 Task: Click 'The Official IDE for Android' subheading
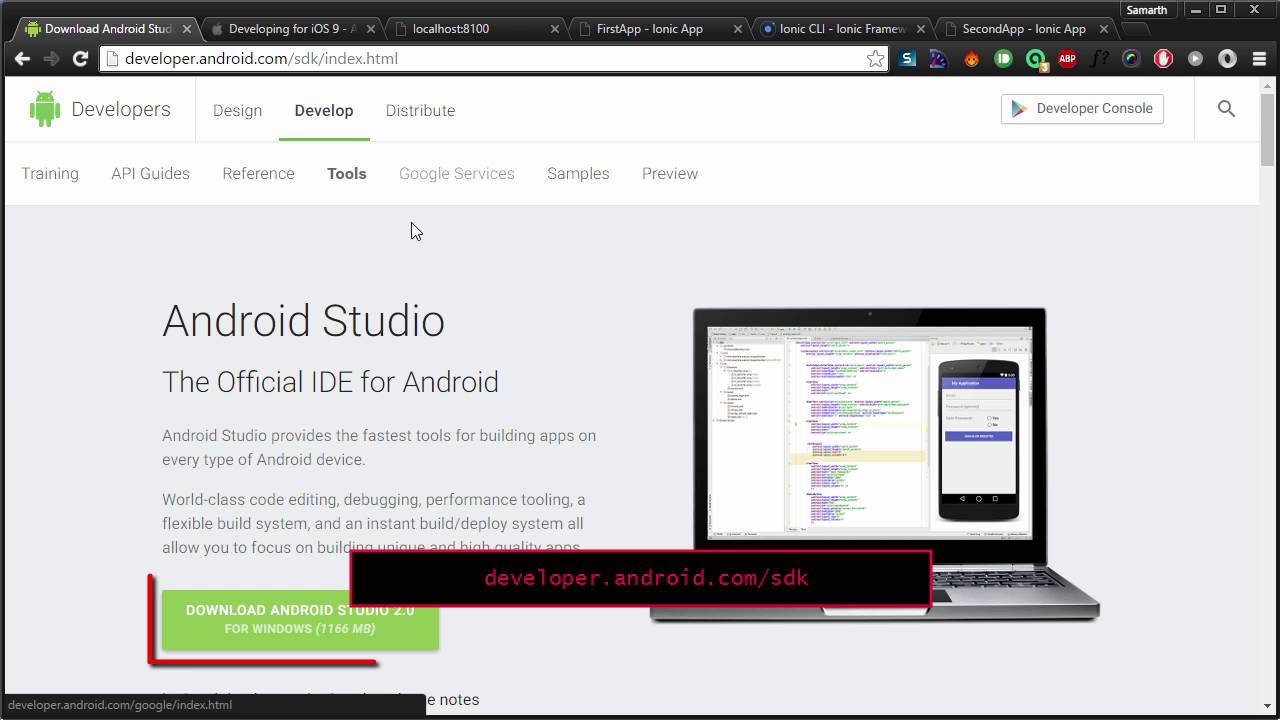coord(330,382)
